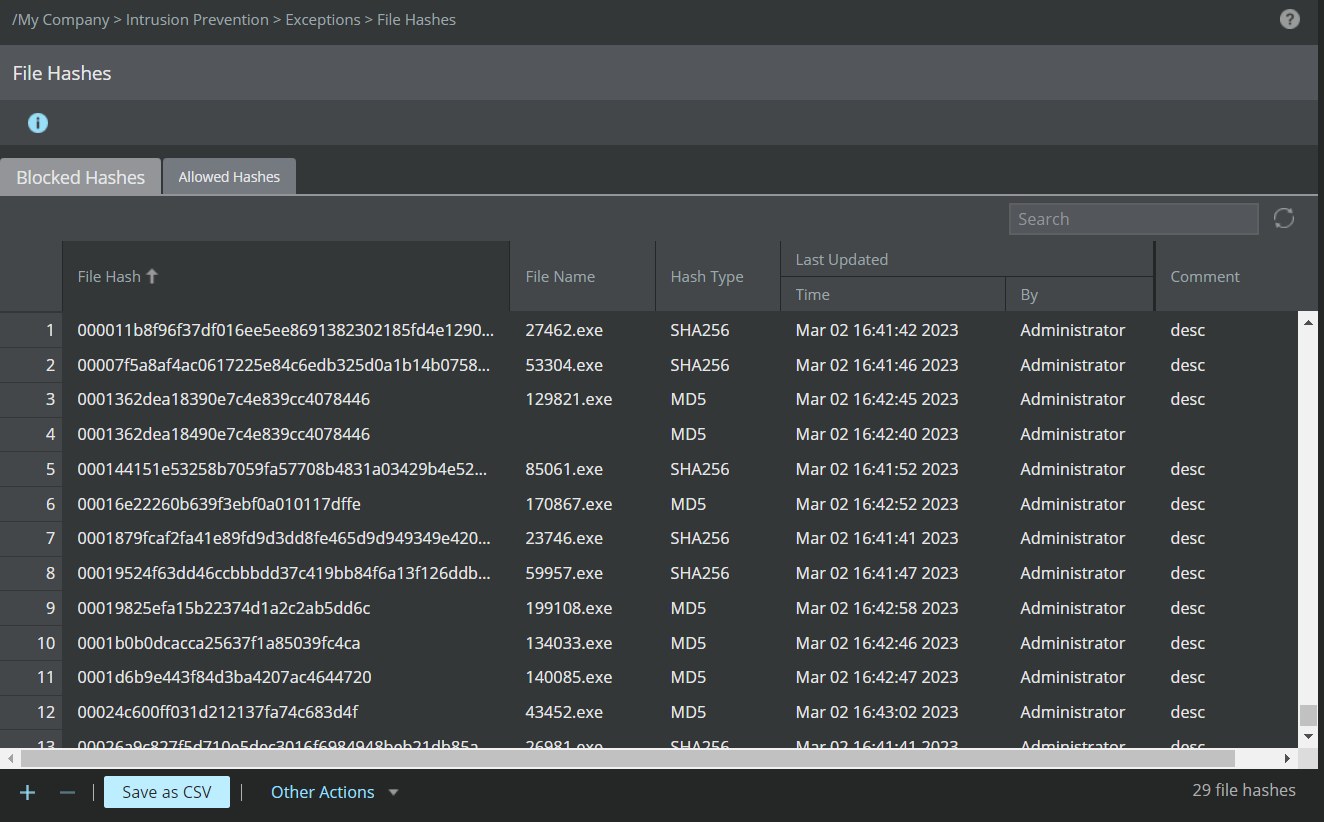Click time Mar 02 16:42:58 2023

tap(877, 608)
